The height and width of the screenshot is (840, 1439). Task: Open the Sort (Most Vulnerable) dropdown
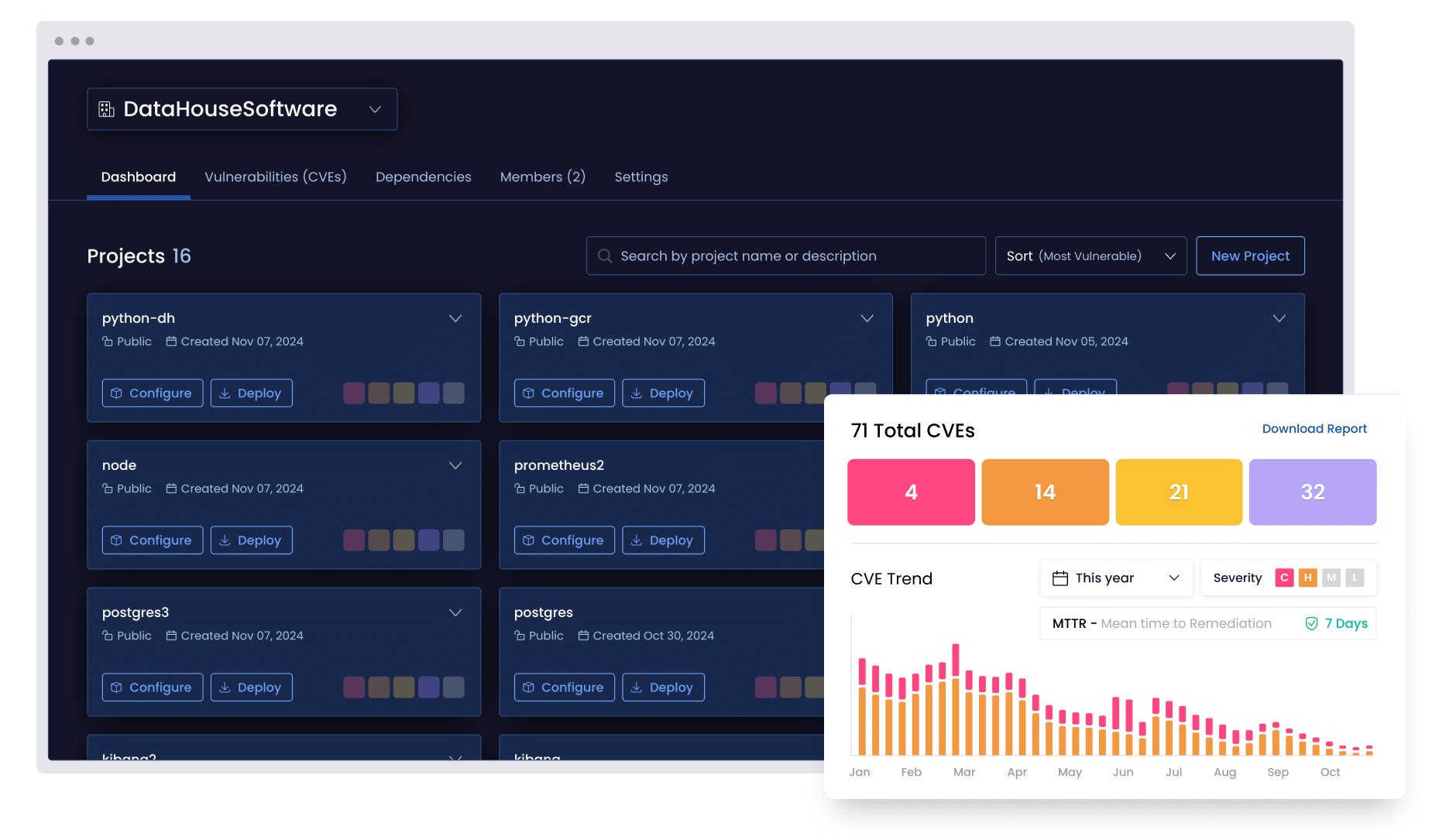(1090, 256)
